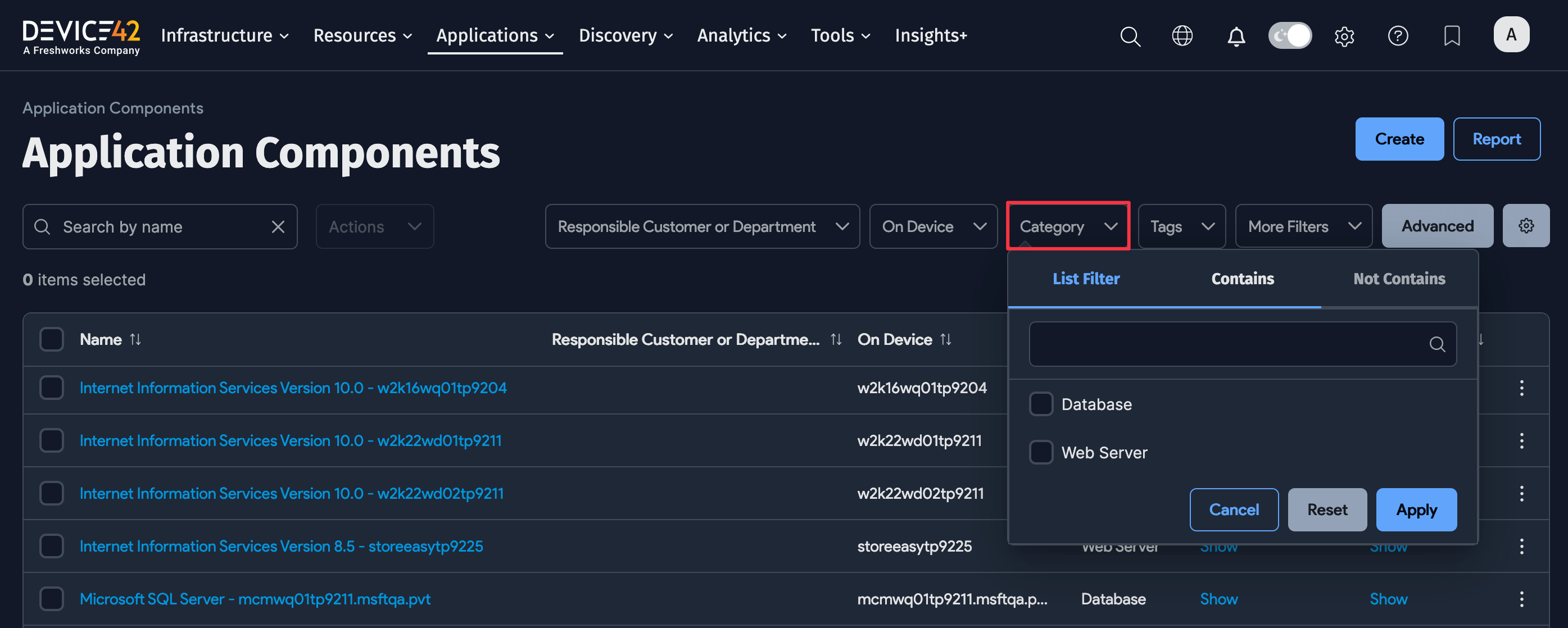The image size is (1568, 628).
Task: Switch to the Not Contains tab
Action: (x=1399, y=278)
